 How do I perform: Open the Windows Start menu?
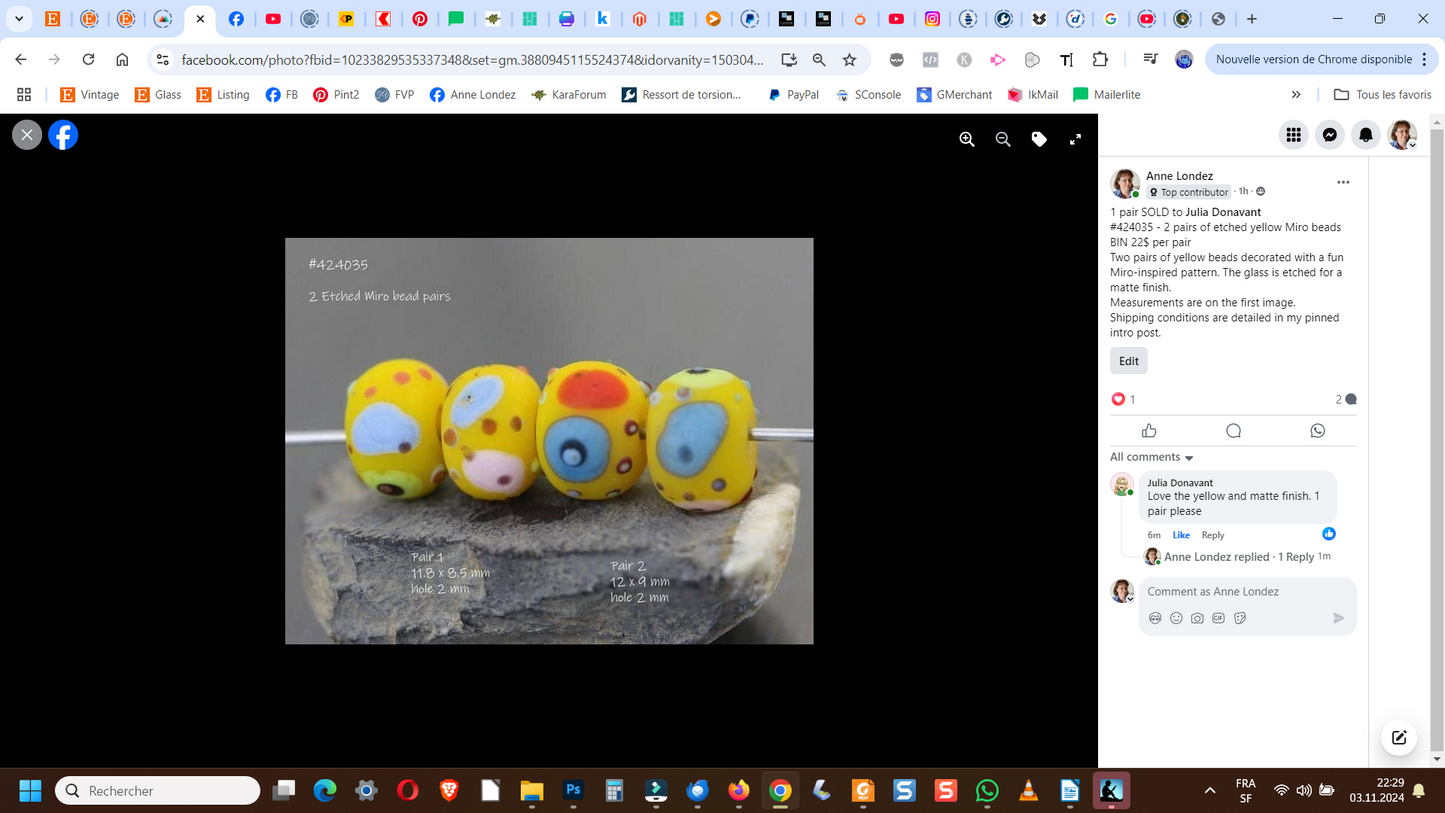(30, 791)
